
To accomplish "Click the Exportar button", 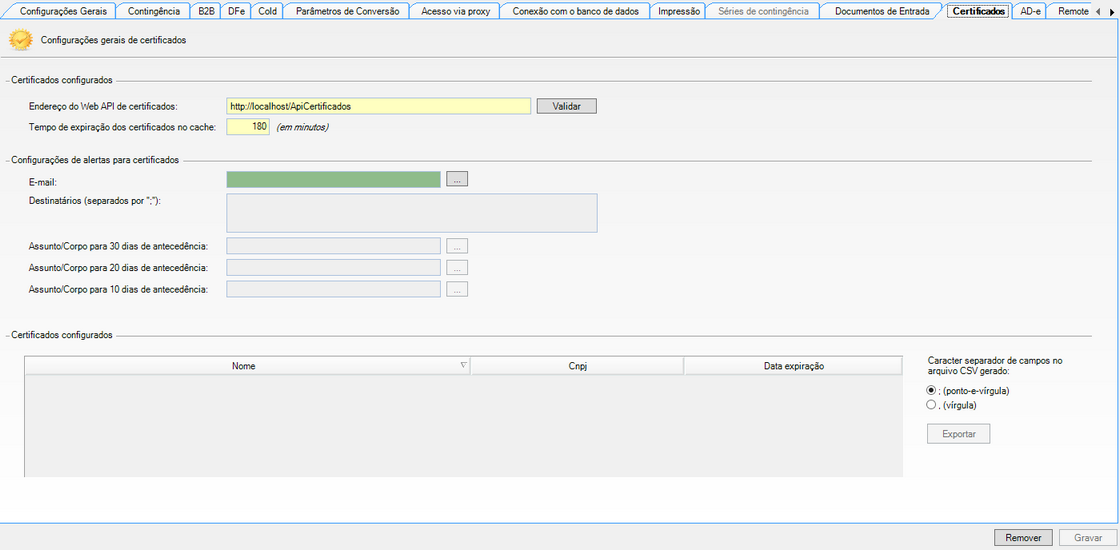I will pyautogui.click(x=959, y=434).
